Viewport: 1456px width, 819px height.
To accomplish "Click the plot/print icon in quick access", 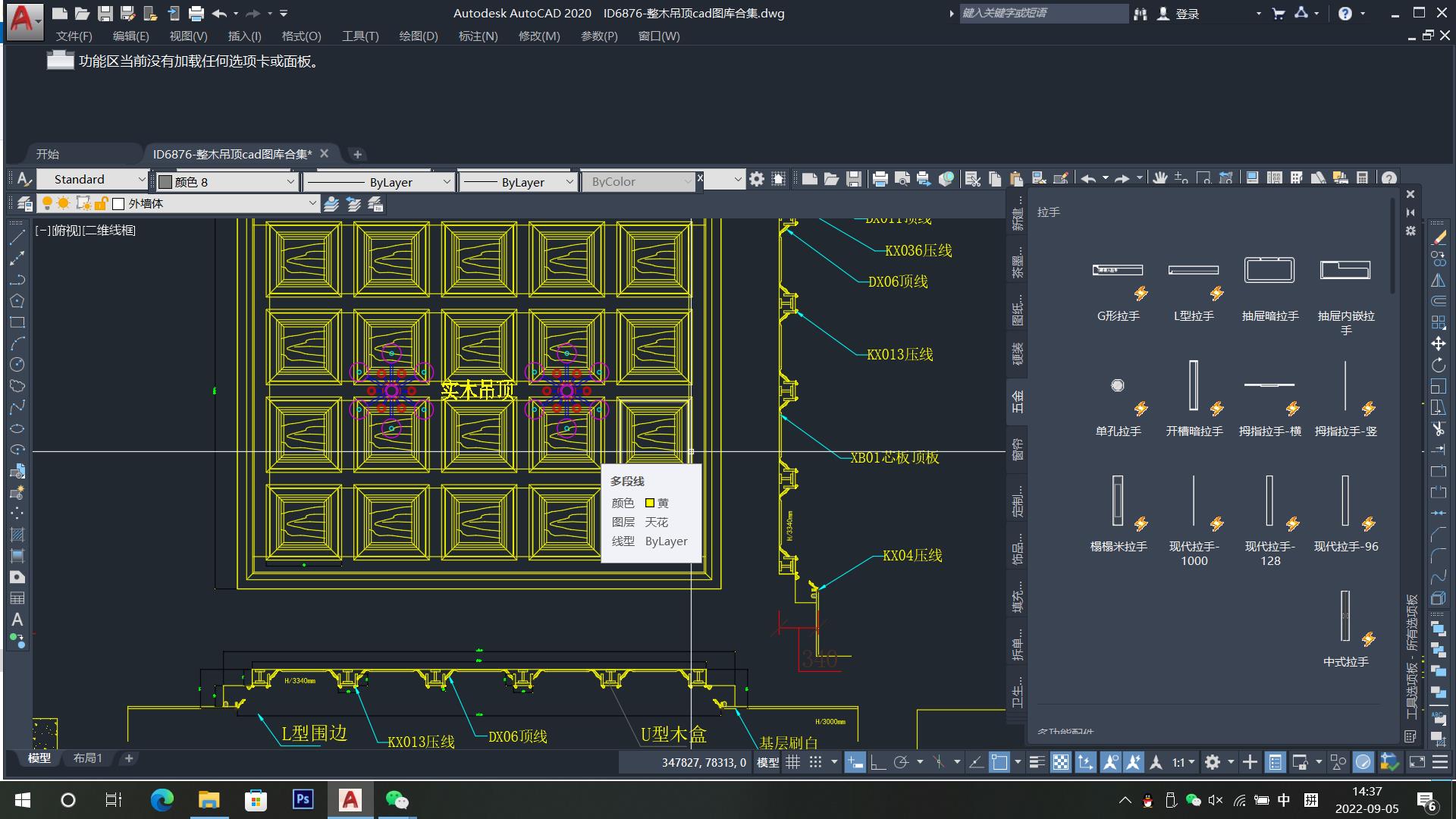I will click(x=196, y=14).
